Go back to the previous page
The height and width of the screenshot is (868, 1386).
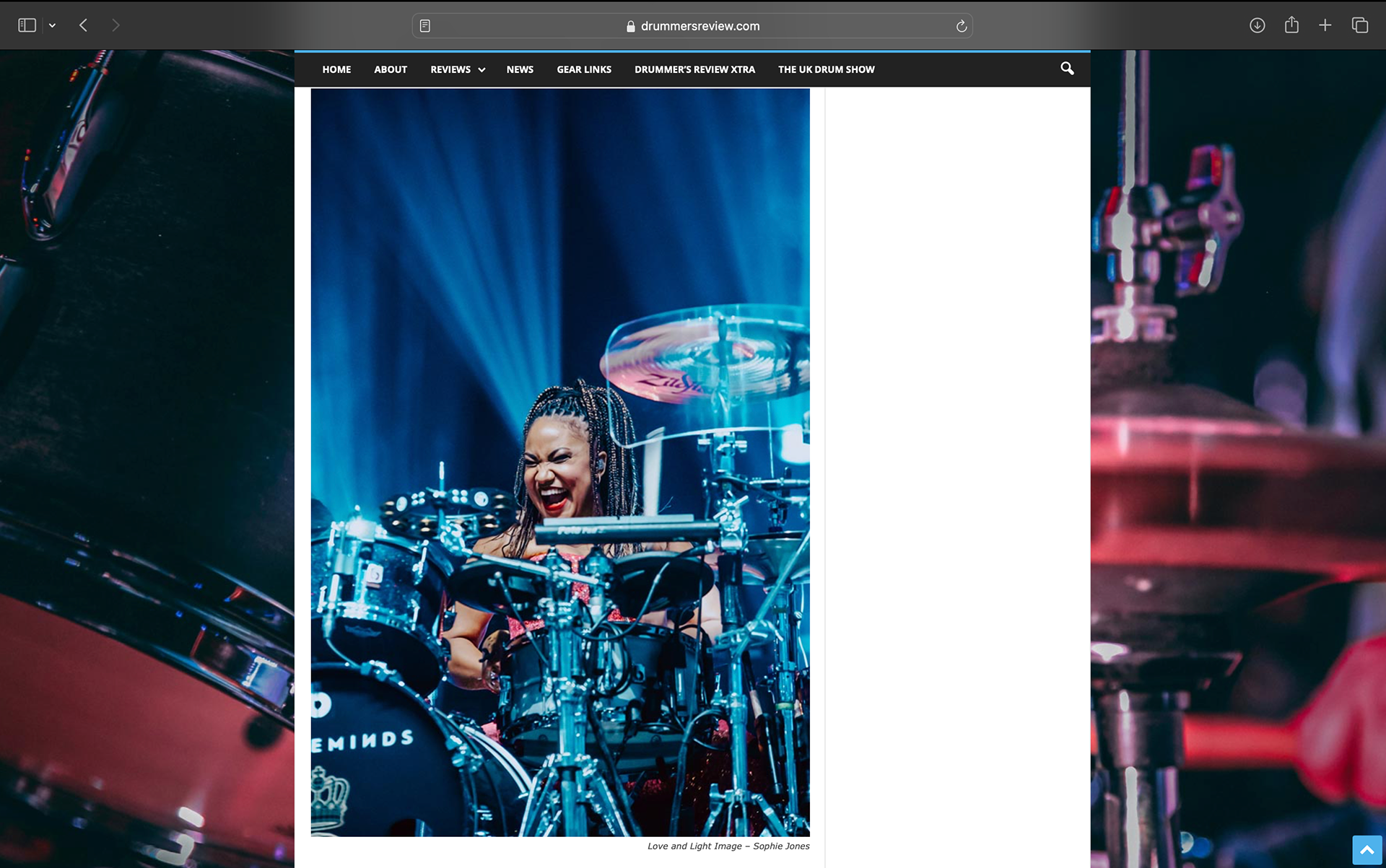[x=83, y=25]
